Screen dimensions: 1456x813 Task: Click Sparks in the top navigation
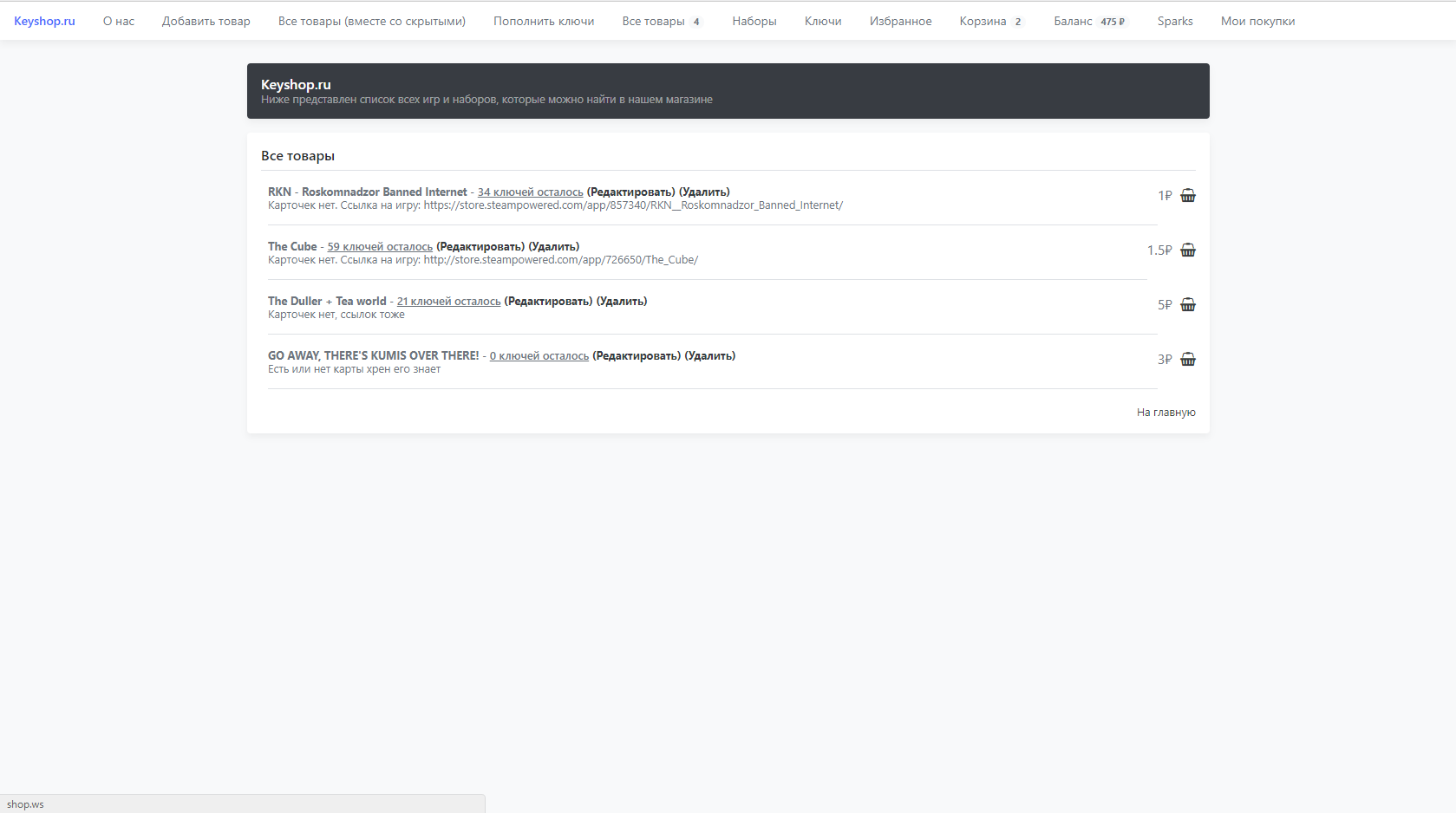[x=1174, y=21]
